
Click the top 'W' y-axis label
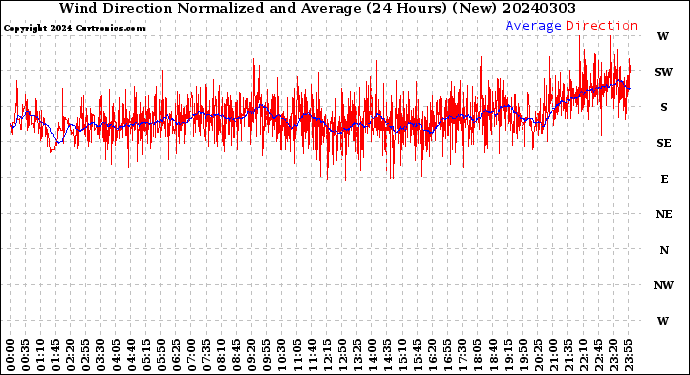point(663,37)
